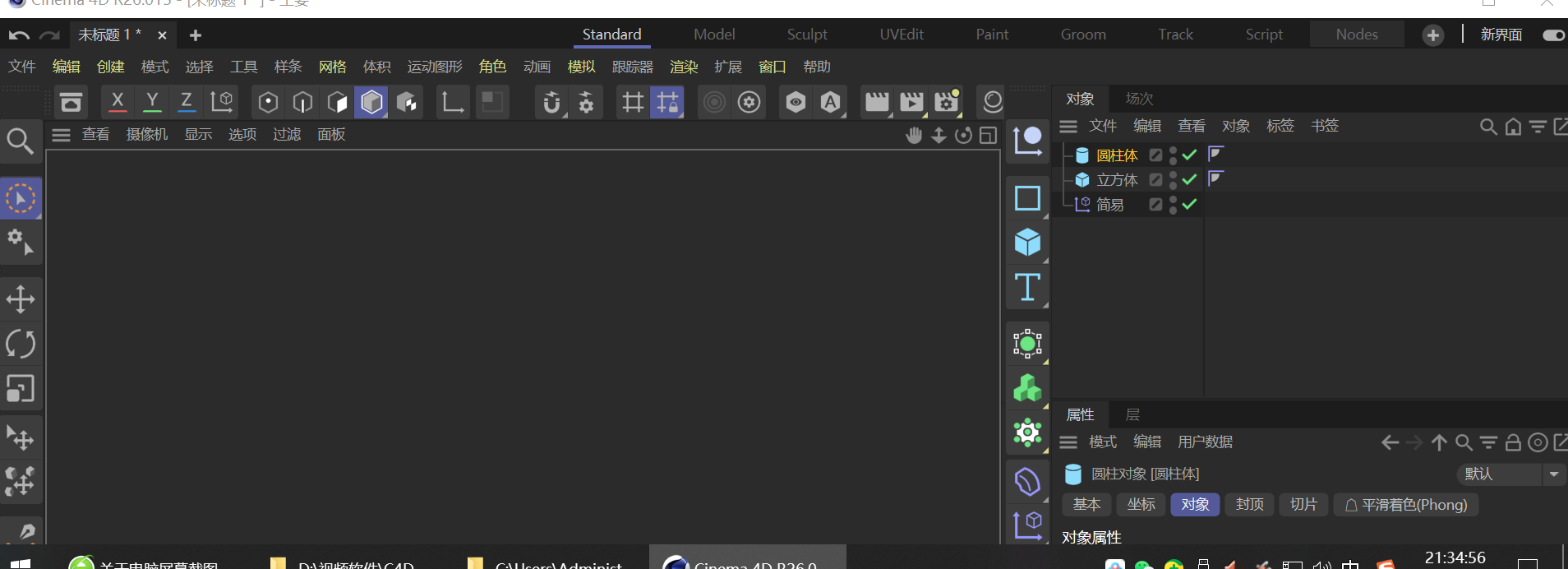Open 基本 attribute tab
Image resolution: width=1568 pixels, height=569 pixels.
click(x=1086, y=505)
